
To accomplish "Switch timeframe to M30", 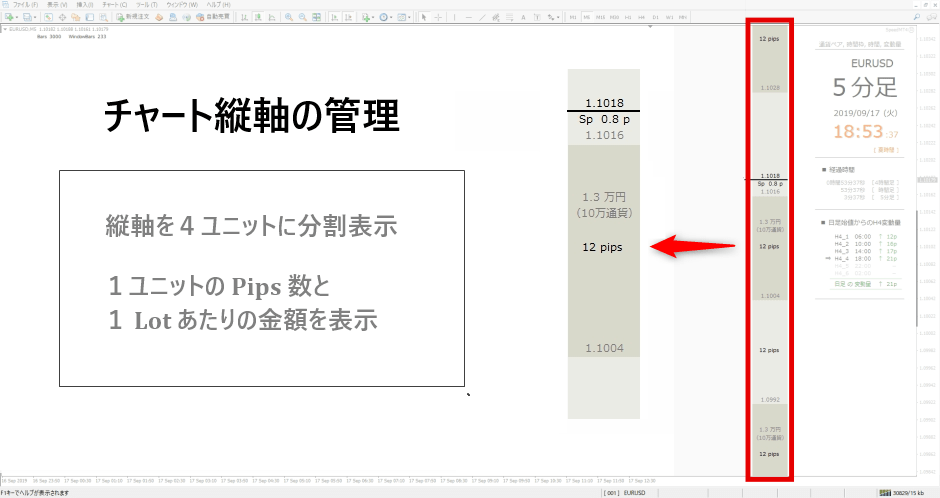I will tap(614, 17).
